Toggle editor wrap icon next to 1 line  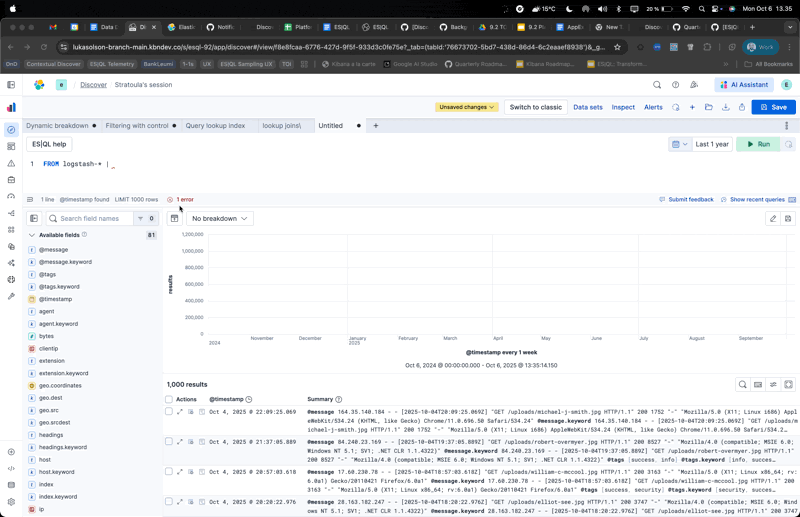coord(30,200)
